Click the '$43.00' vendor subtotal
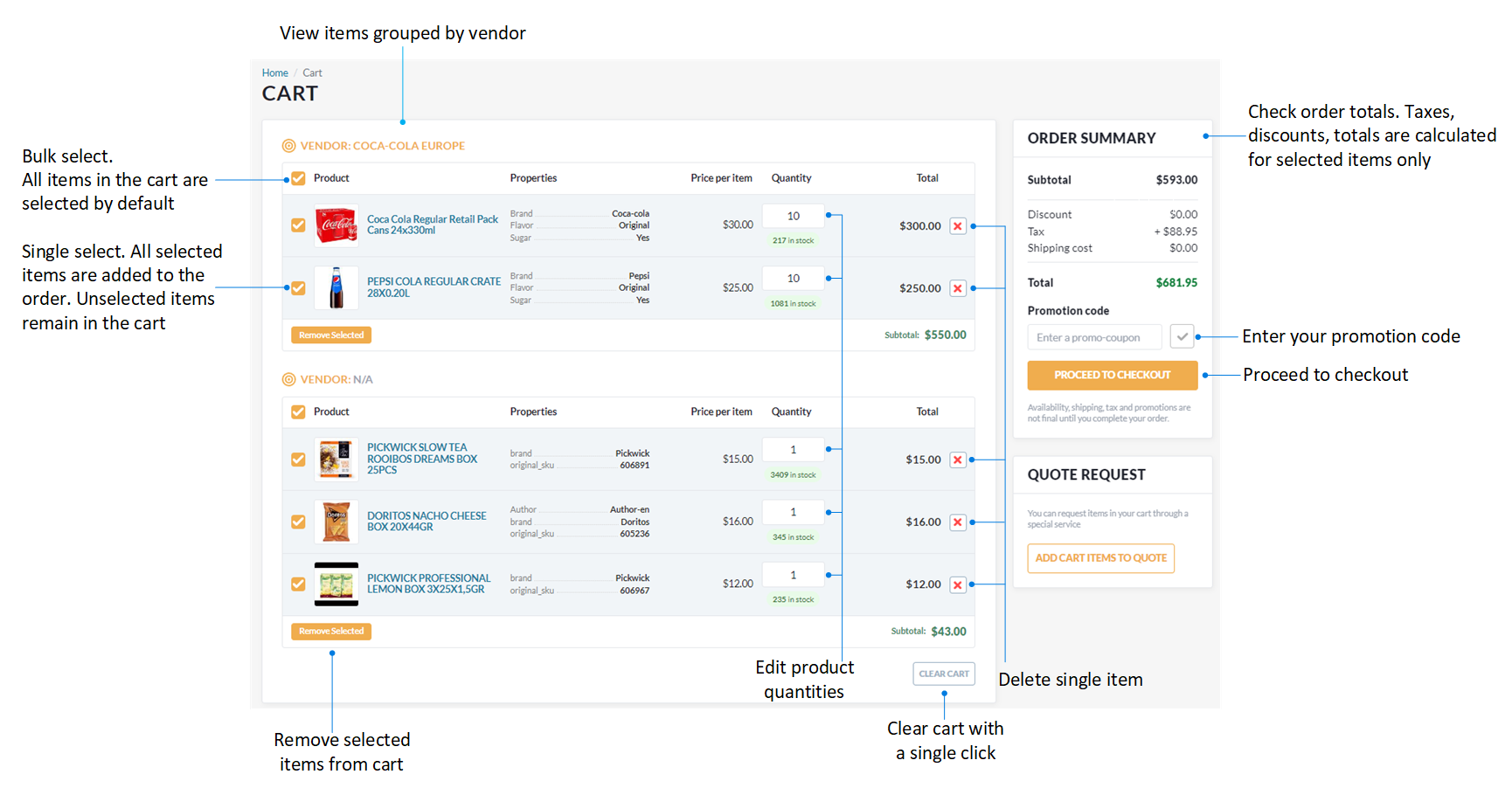 click(x=948, y=632)
